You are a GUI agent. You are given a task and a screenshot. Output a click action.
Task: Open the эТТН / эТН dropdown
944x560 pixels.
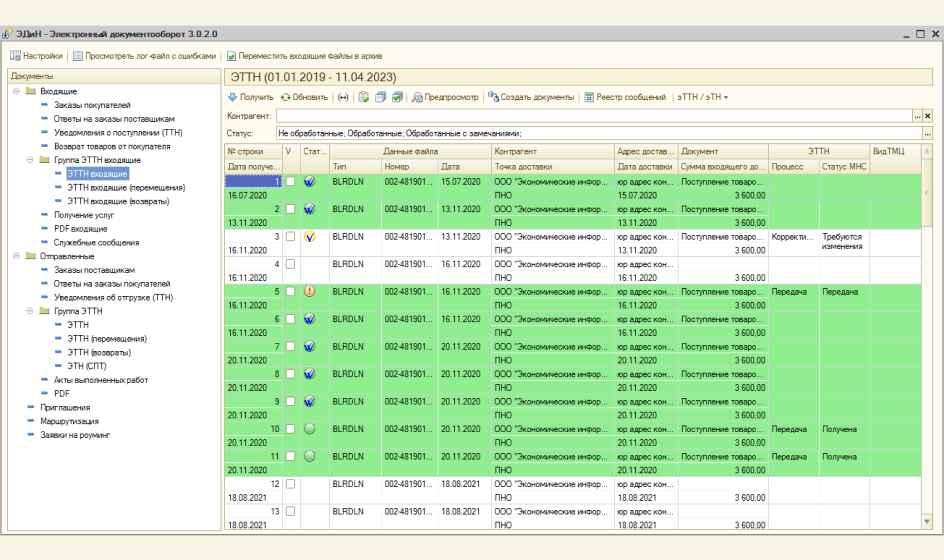click(703, 97)
